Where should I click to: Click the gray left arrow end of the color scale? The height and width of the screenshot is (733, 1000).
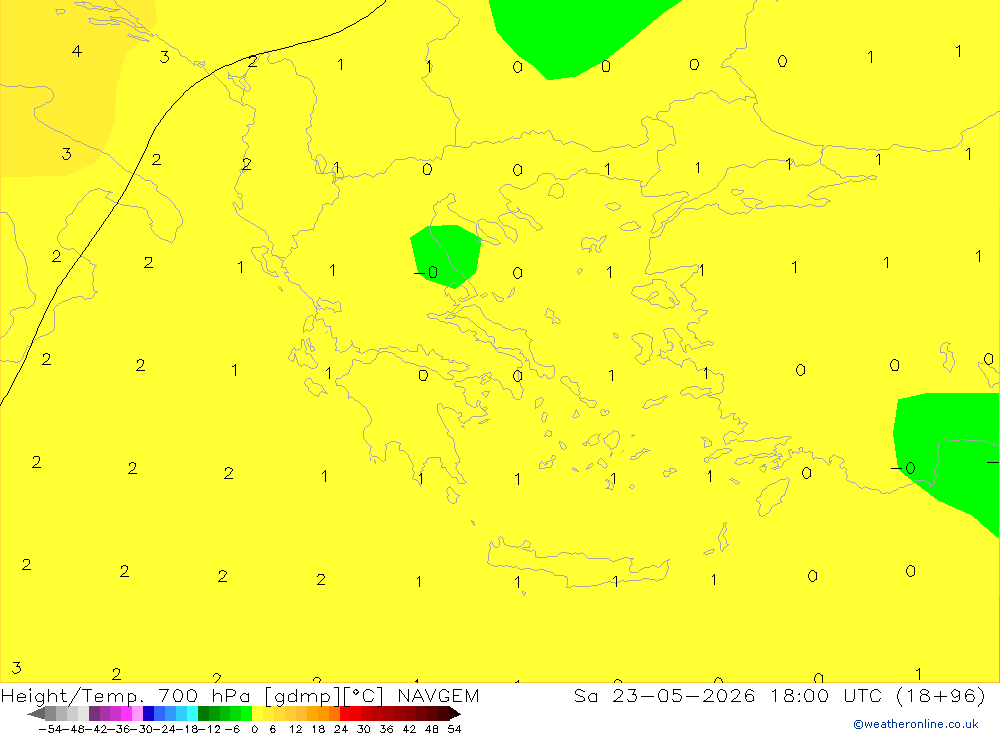(x=36, y=714)
